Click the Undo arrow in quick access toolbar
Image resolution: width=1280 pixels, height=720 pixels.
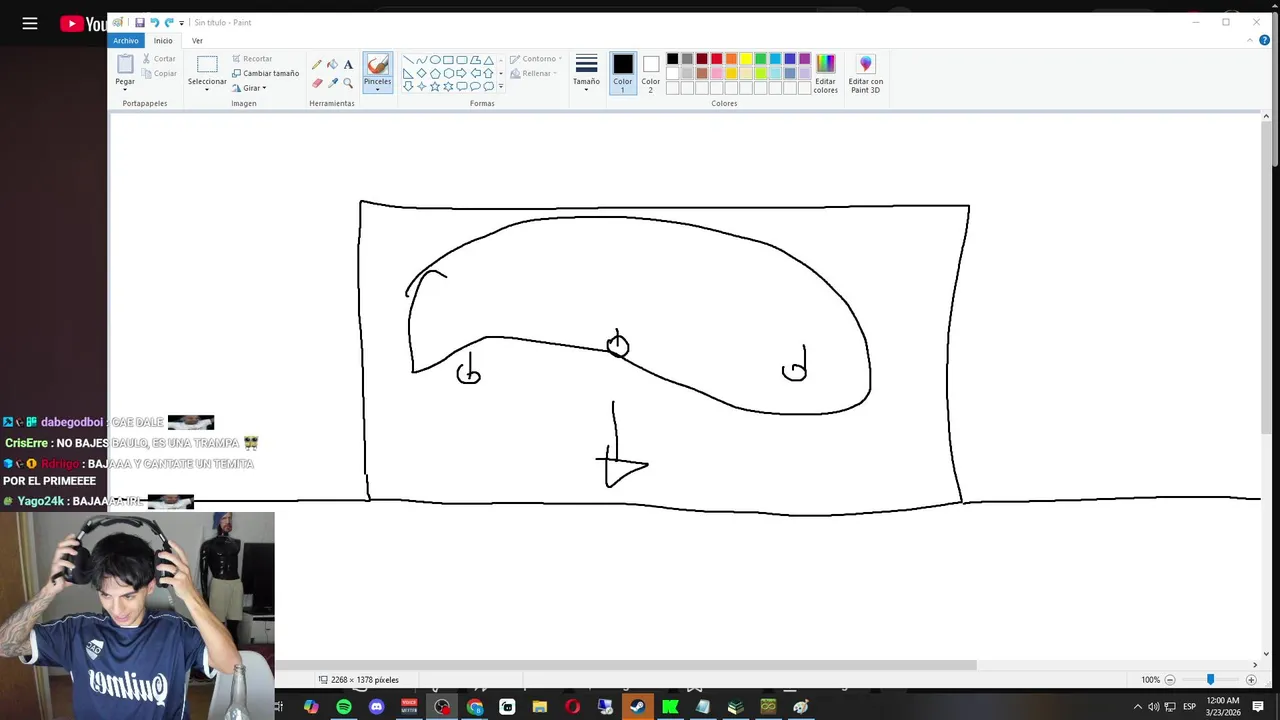tap(154, 22)
